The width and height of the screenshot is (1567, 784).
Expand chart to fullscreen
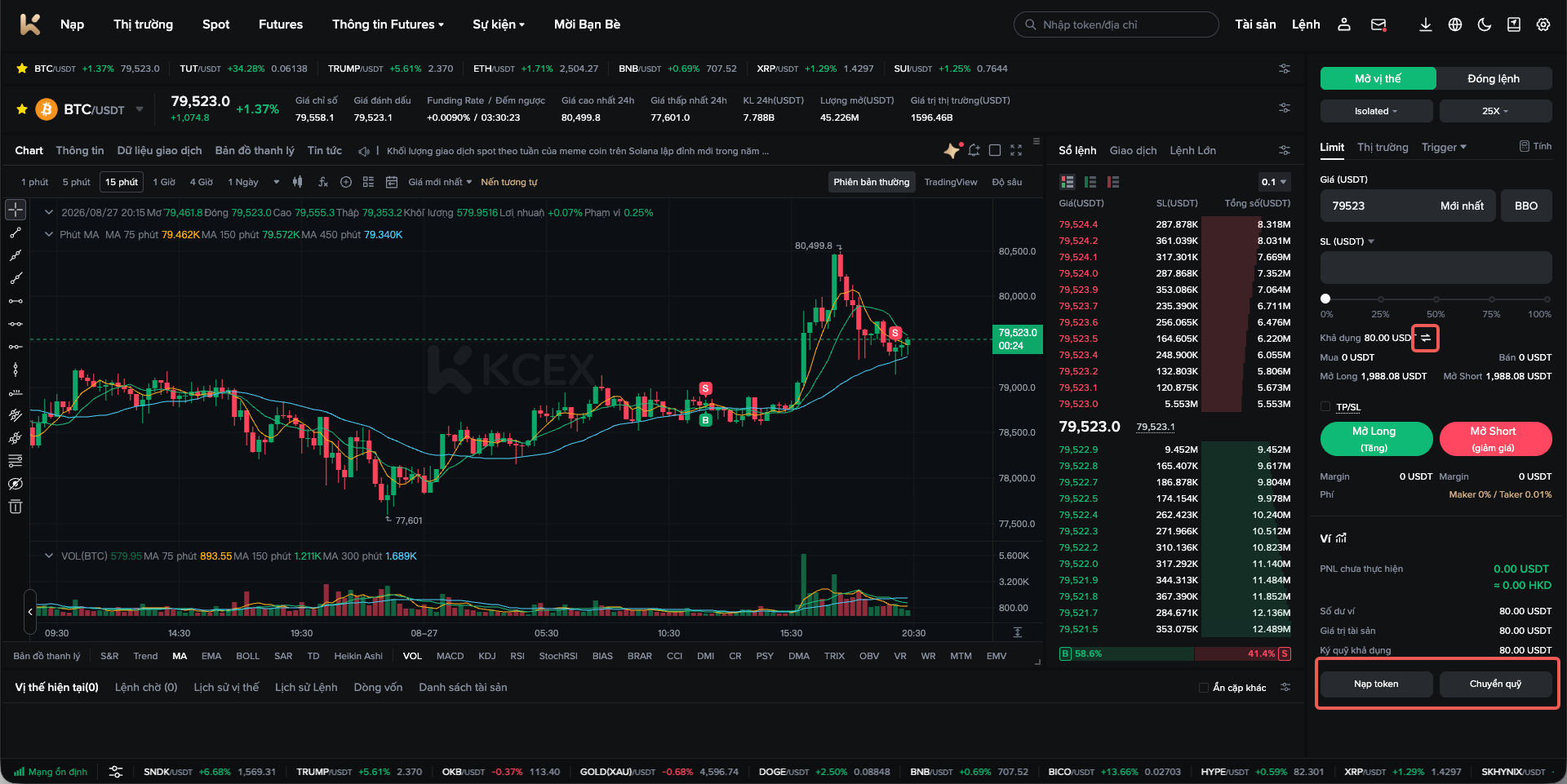click(x=1016, y=150)
